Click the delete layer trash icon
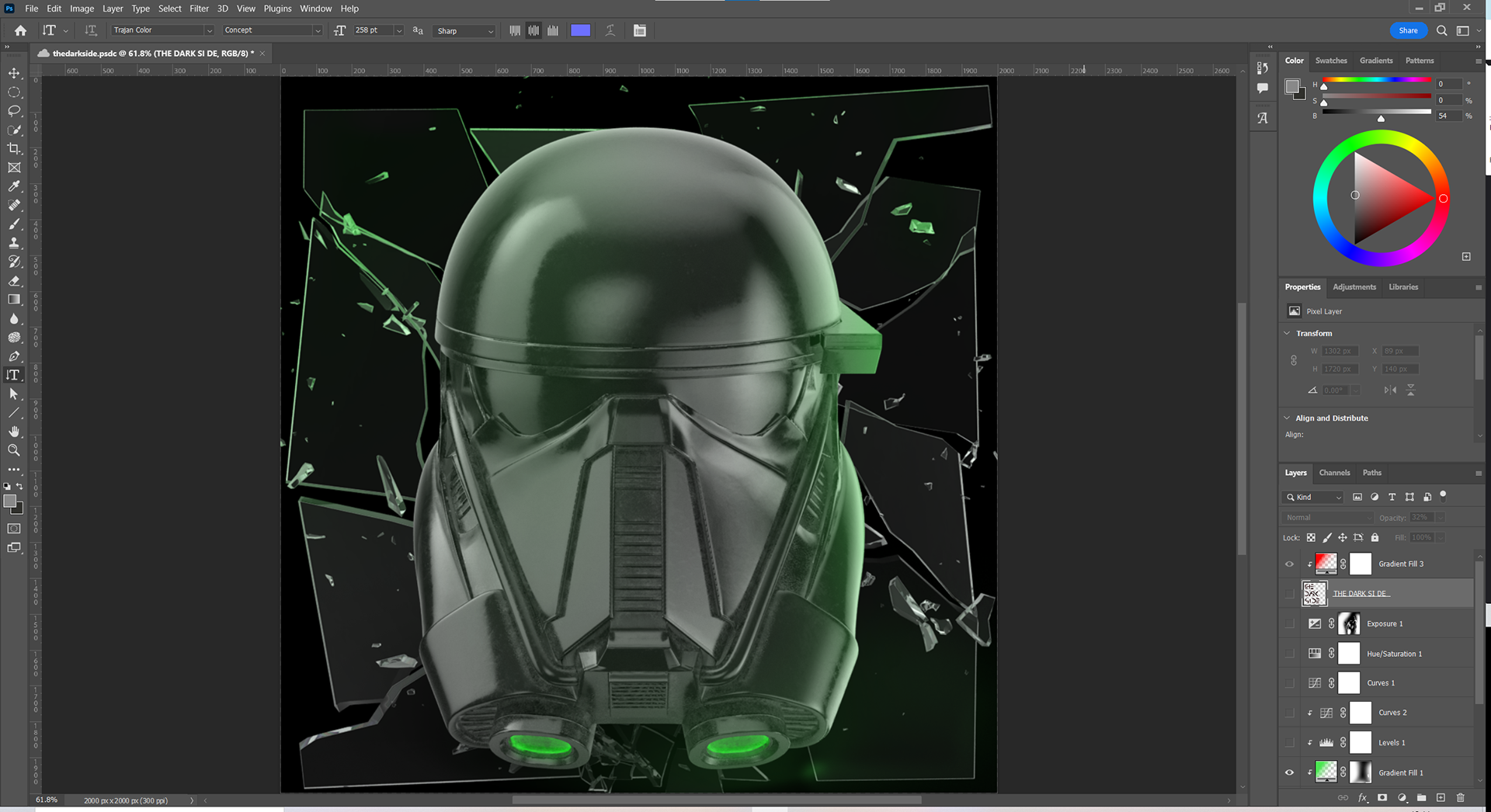Viewport: 1491px width, 812px height. point(1460,797)
